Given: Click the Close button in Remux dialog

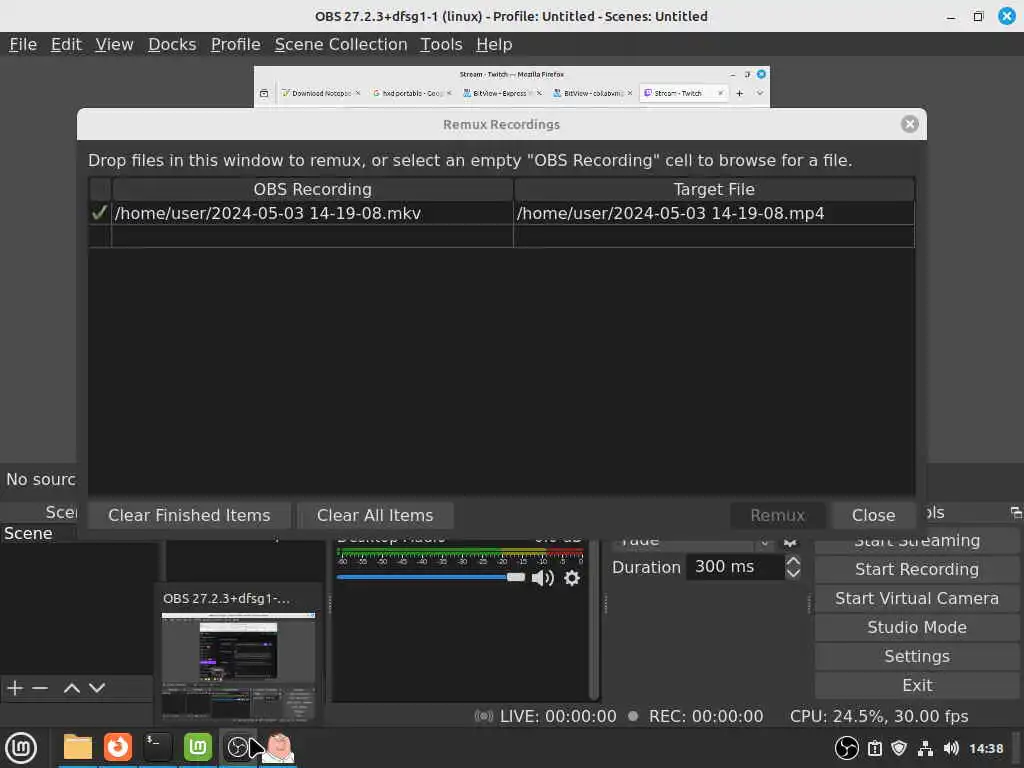Looking at the screenshot, I should (x=873, y=515).
